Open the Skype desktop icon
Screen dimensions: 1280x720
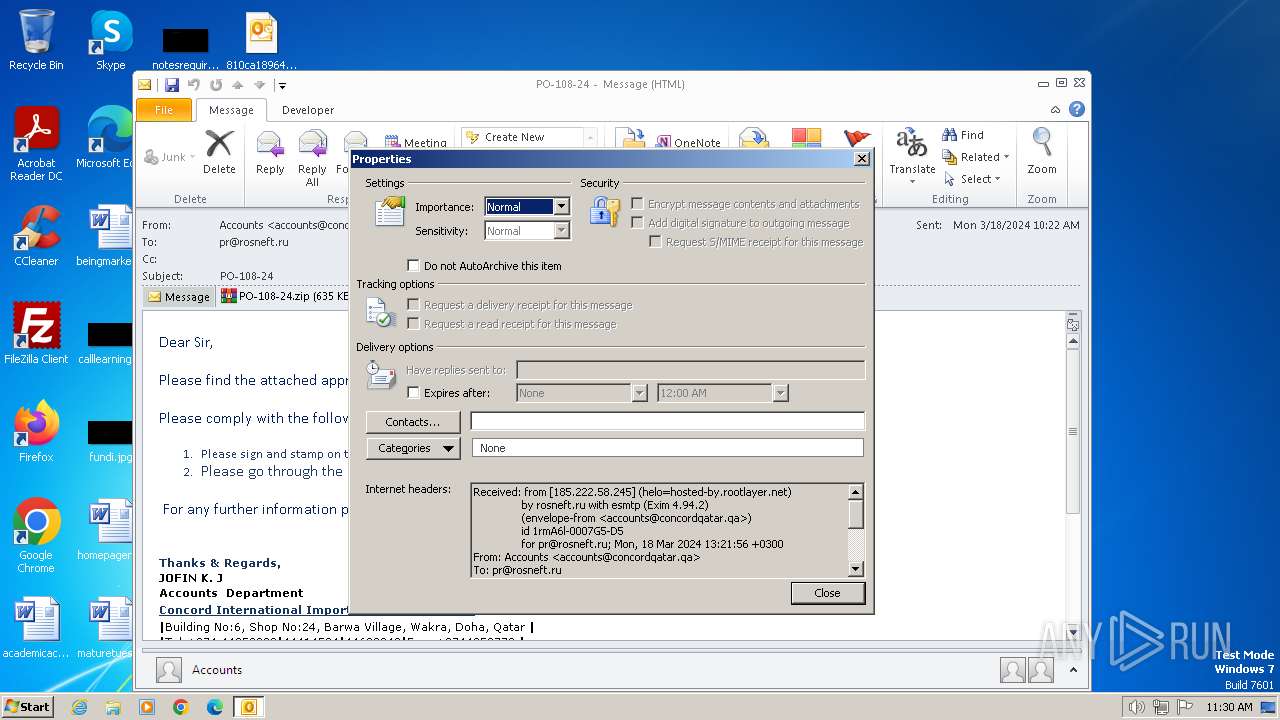click(x=110, y=40)
